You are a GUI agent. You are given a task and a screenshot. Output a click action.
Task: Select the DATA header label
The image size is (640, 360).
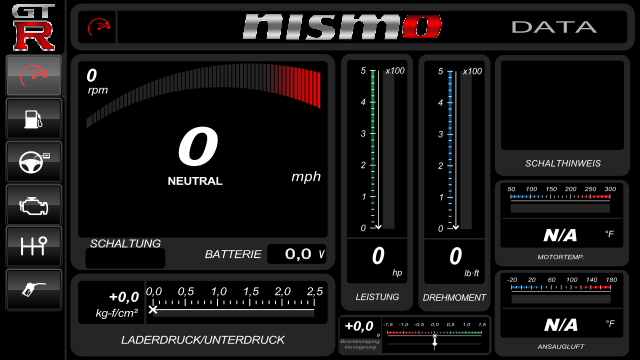[554, 27]
